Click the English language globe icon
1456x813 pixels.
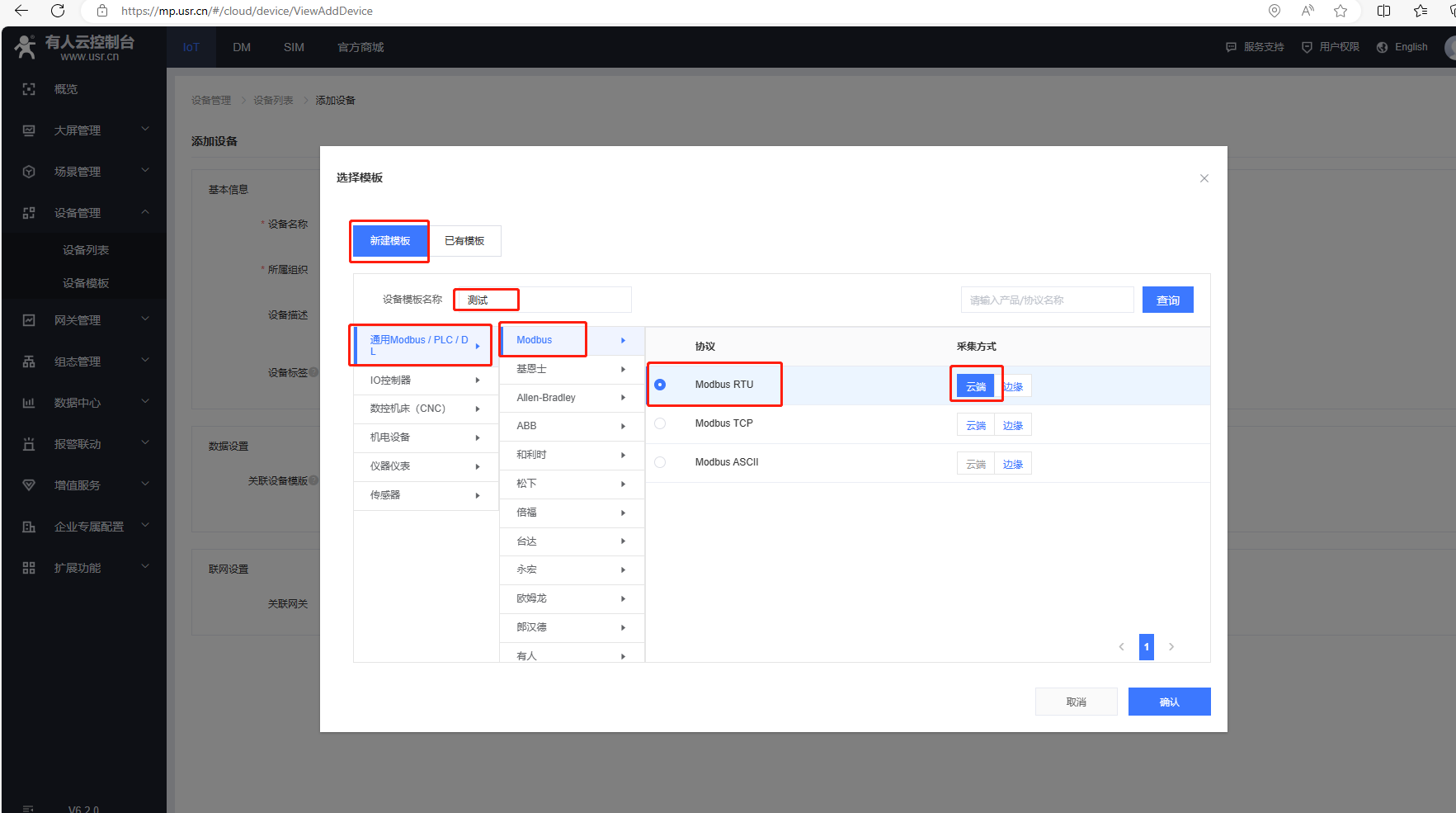point(1382,47)
